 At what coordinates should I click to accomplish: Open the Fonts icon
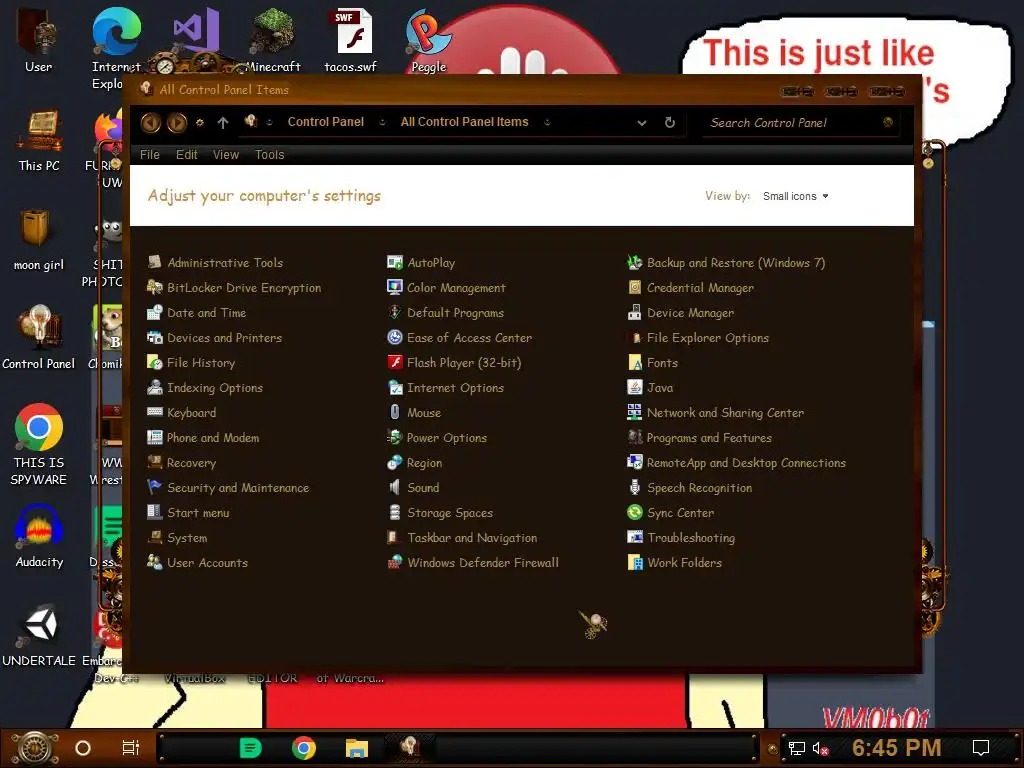tap(635, 362)
